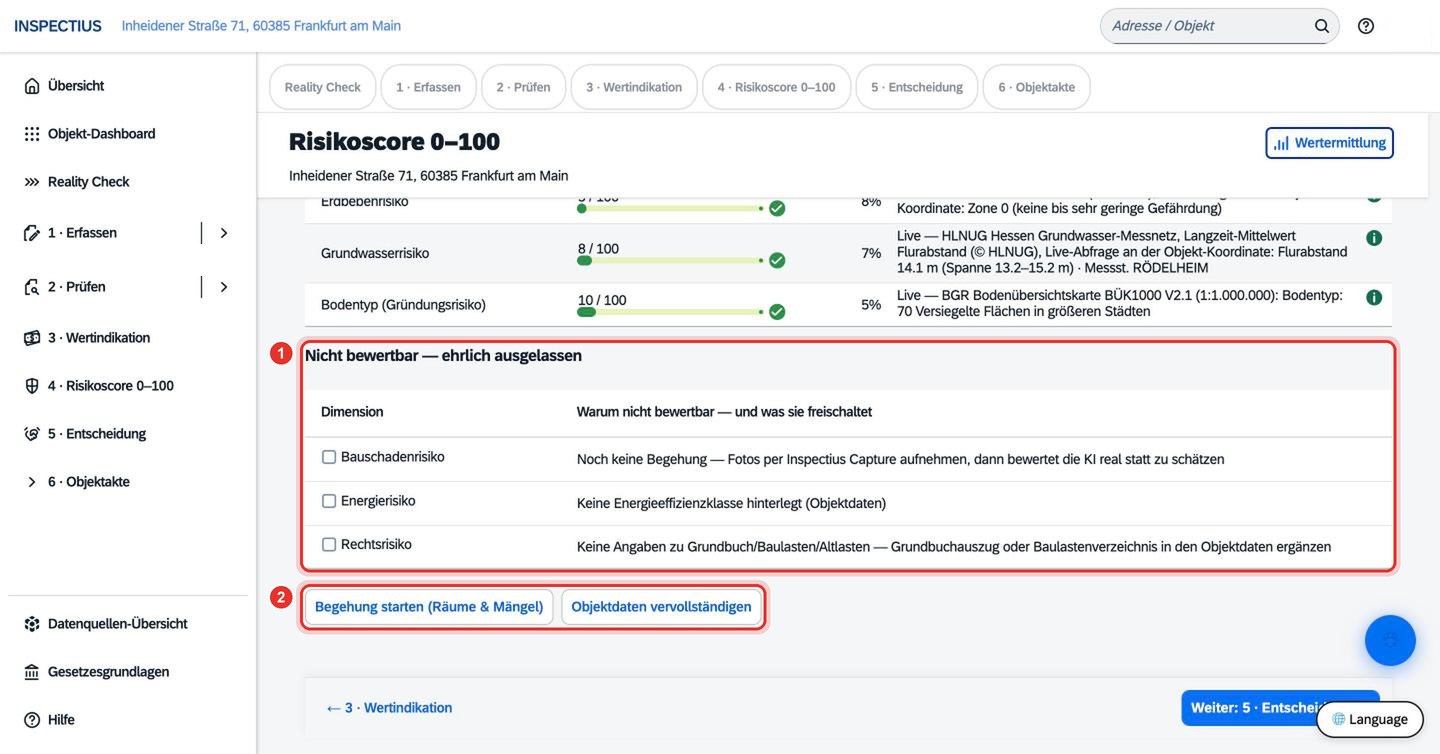Click the chart icon in Wertermittlung button
This screenshot has height=754, width=1440.
[1281, 143]
